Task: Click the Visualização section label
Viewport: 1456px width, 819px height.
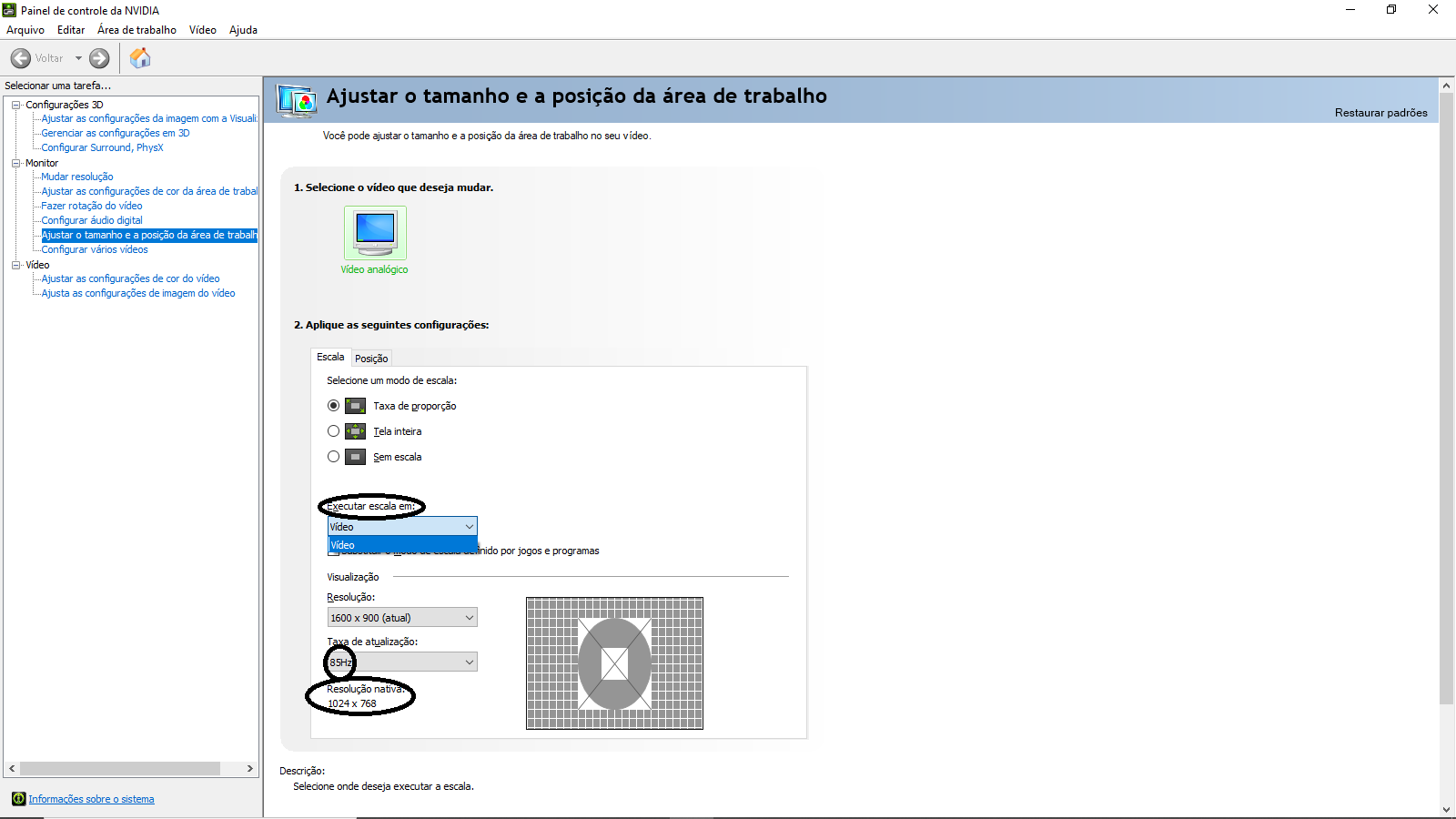Action: [353, 577]
